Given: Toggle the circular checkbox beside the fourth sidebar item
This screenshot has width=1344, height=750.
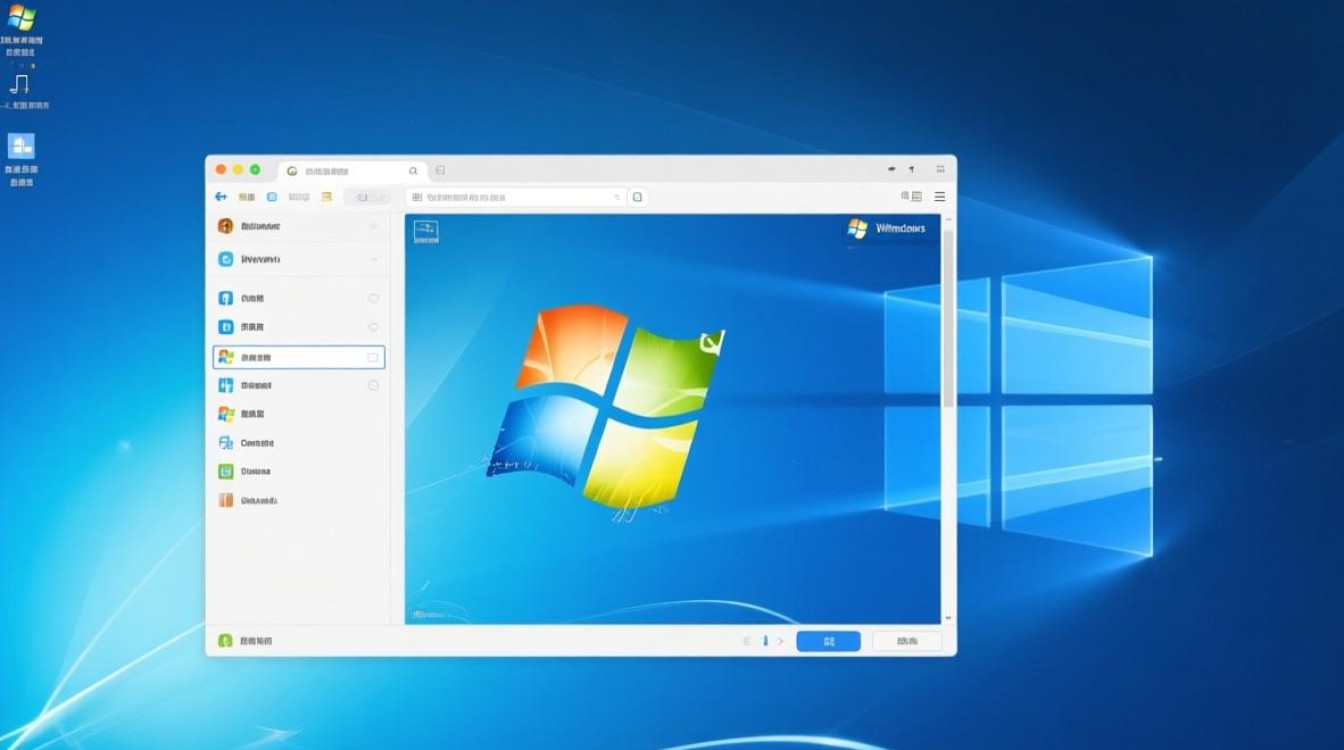Looking at the screenshot, I should [371, 326].
